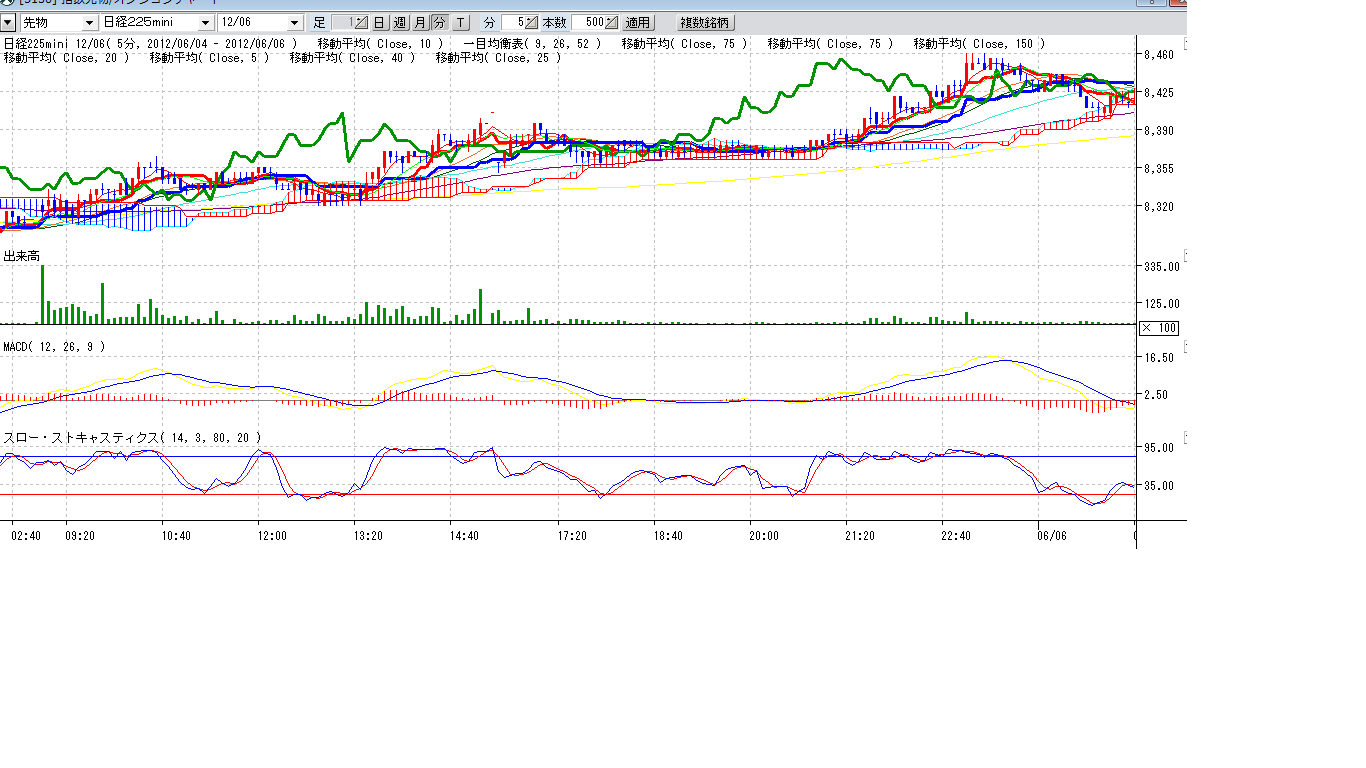Adjust the 分 minute interval spinner
The image size is (1366, 768).
(x=520, y=22)
